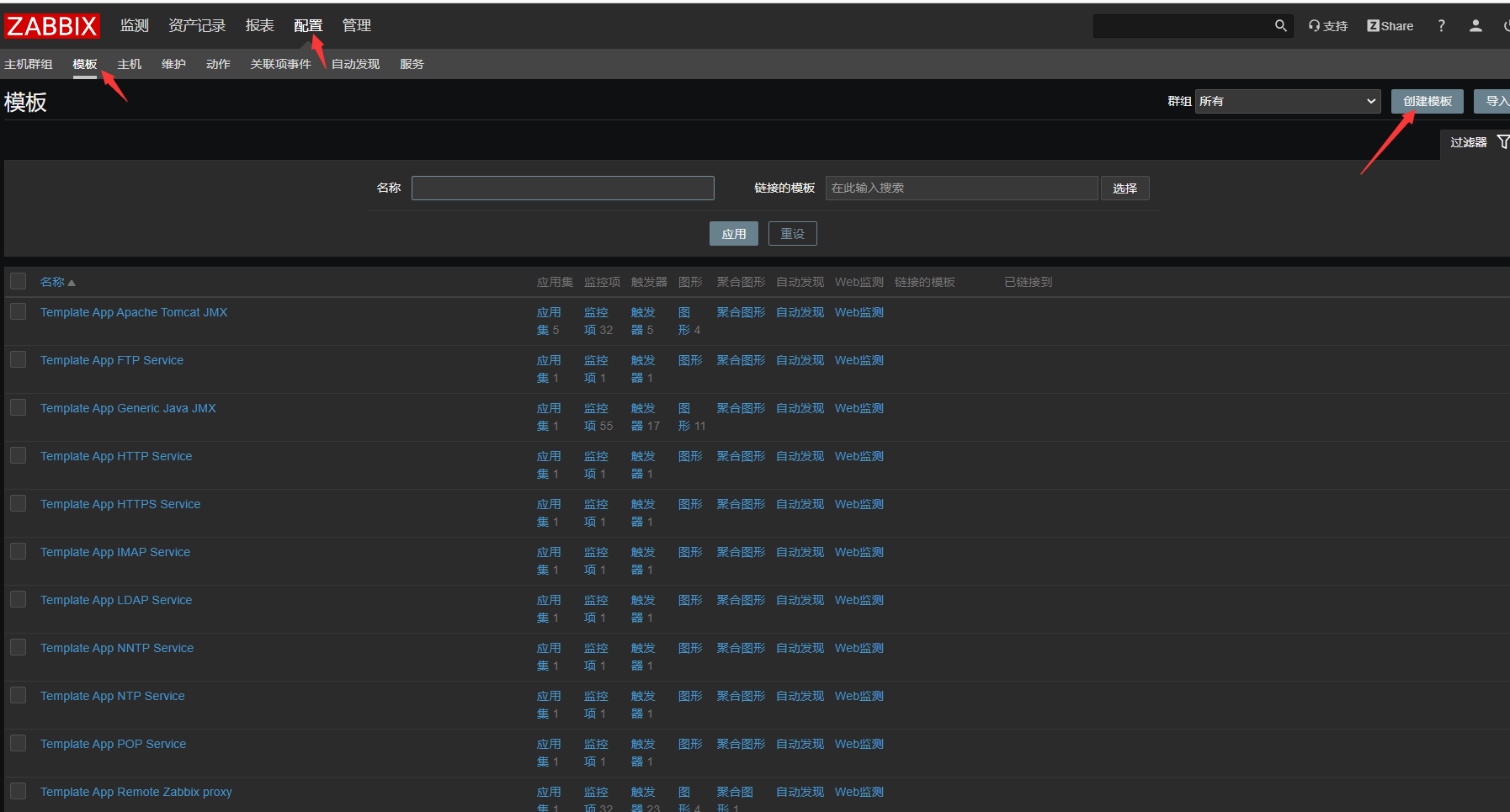This screenshot has width=1510, height=812.
Task: Click the 应用 apply filter button
Action: click(x=734, y=234)
